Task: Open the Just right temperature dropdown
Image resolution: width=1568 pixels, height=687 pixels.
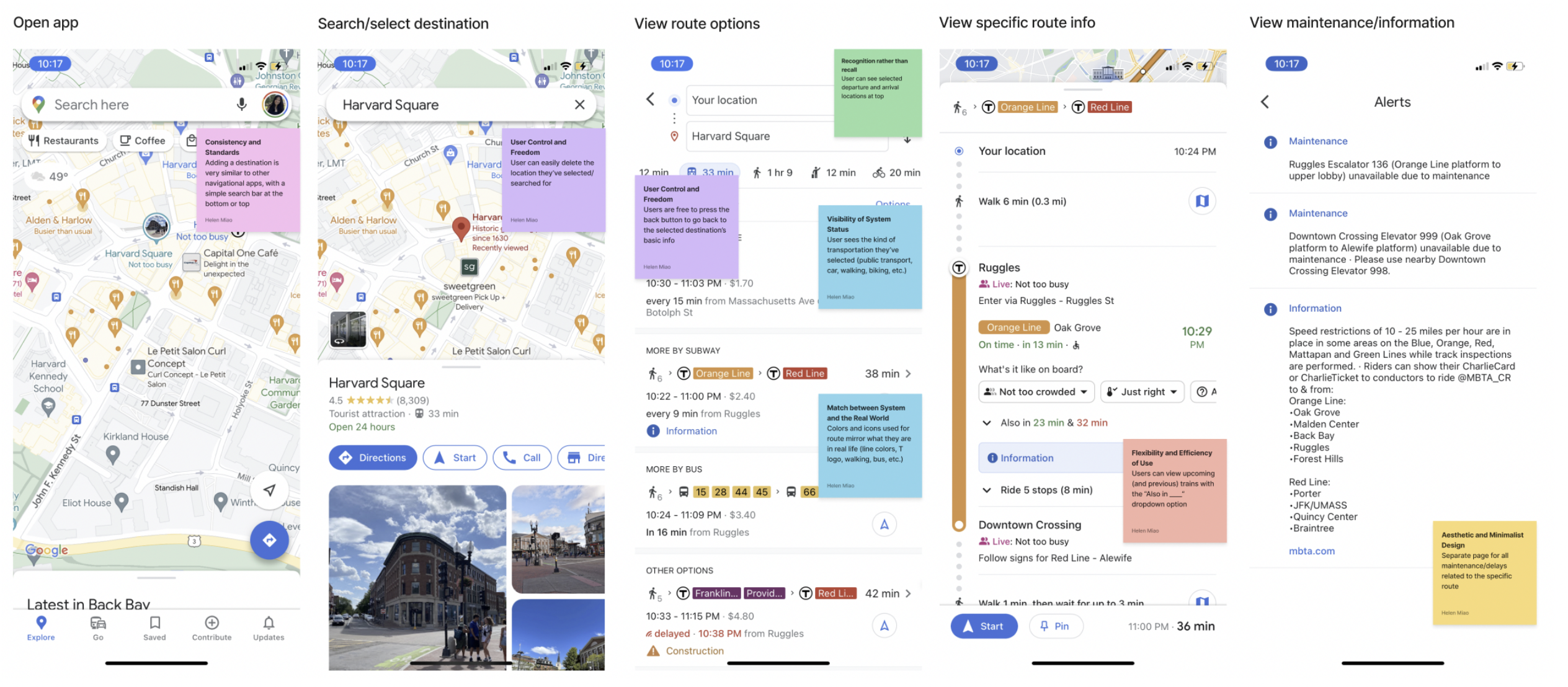Action: tap(1143, 392)
